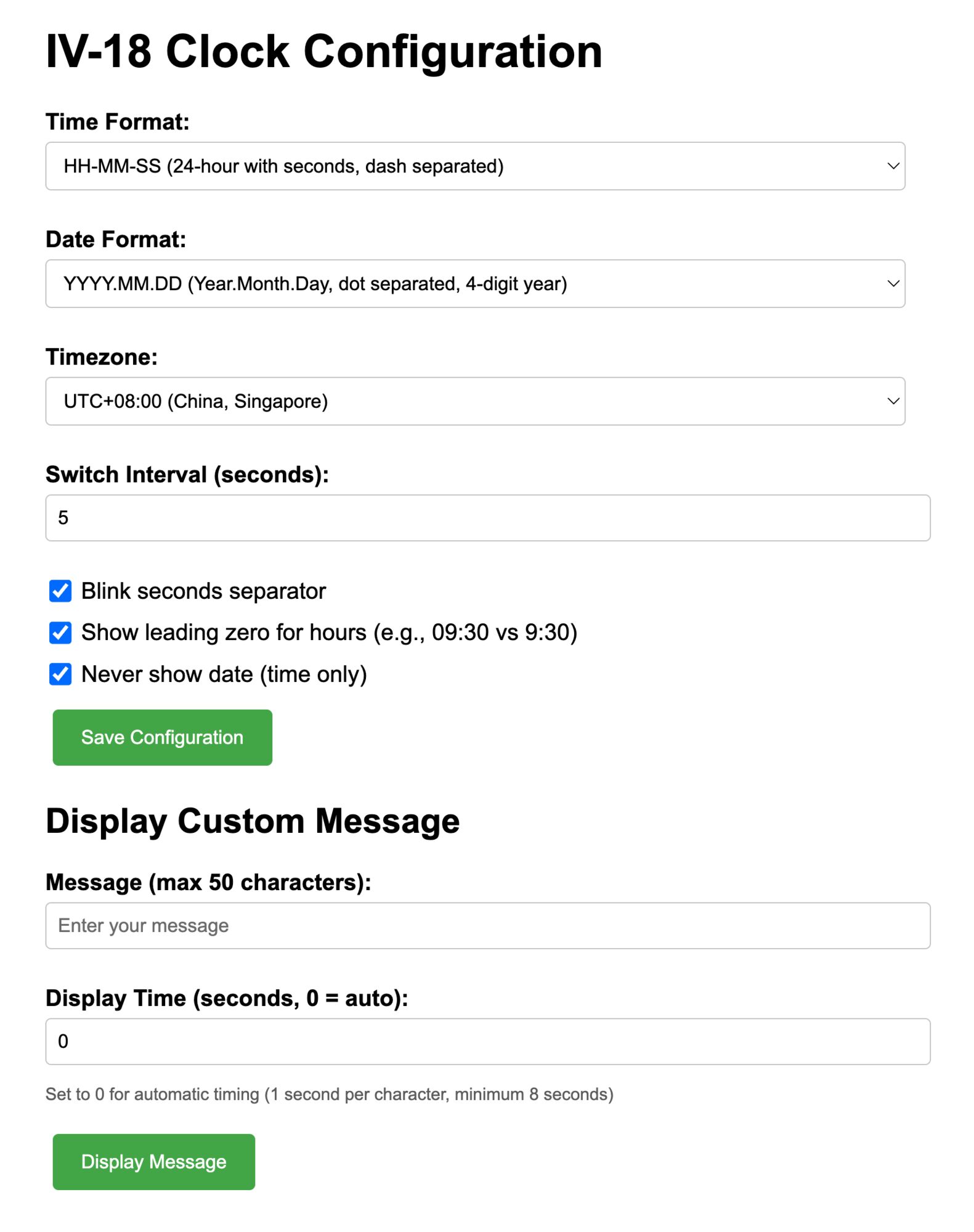Open the Time Format dropdown
974x1232 pixels.
coord(474,166)
